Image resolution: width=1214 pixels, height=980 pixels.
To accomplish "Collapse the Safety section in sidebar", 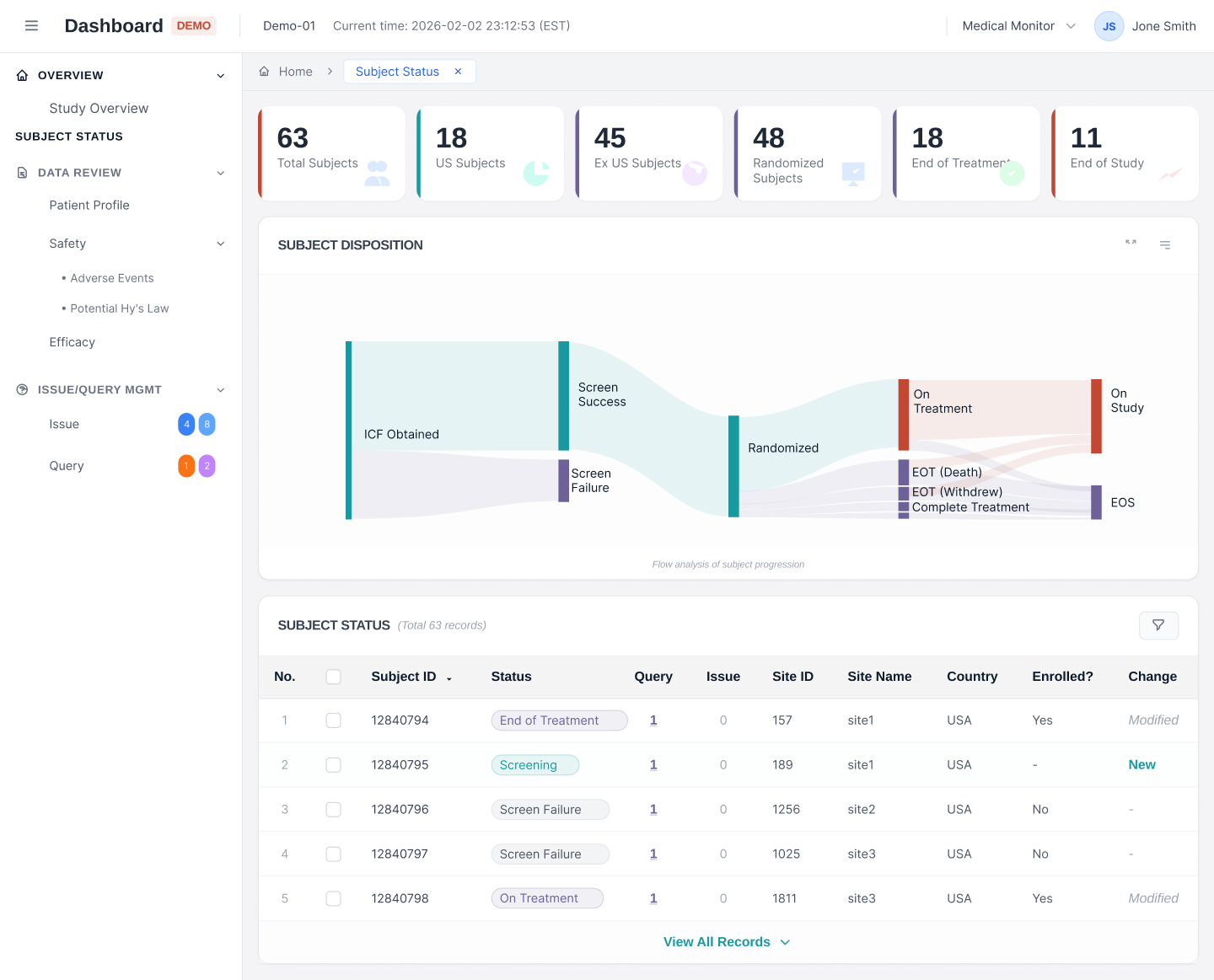I will pos(220,244).
